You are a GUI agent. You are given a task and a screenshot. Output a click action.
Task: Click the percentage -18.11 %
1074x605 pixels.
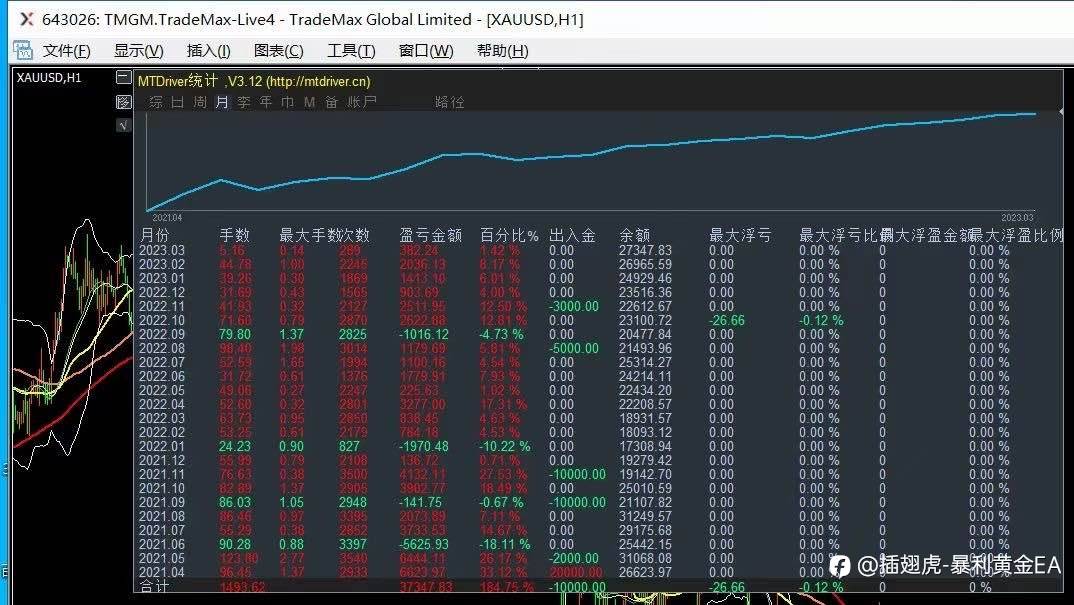coord(505,544)
